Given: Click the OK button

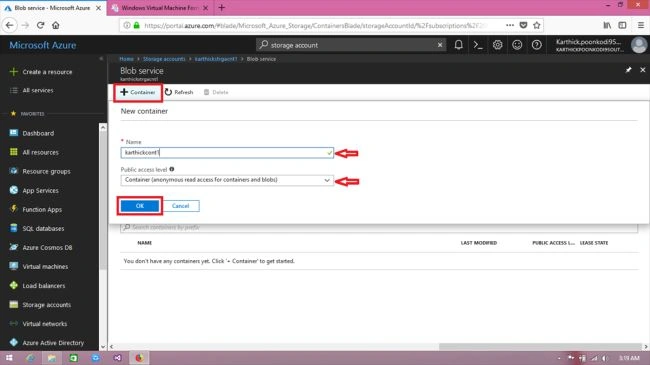Looking at the screenshot, I should pyautogui.click(x=140, y=206).
